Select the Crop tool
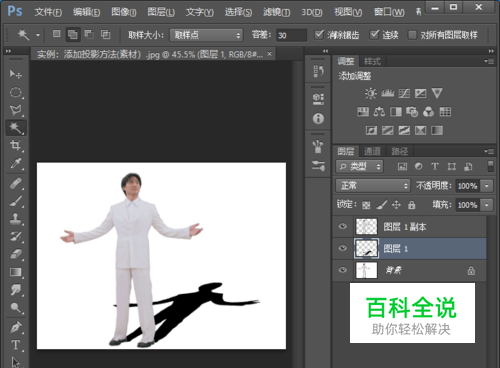The image size is (500, 368). coord(15,145)
